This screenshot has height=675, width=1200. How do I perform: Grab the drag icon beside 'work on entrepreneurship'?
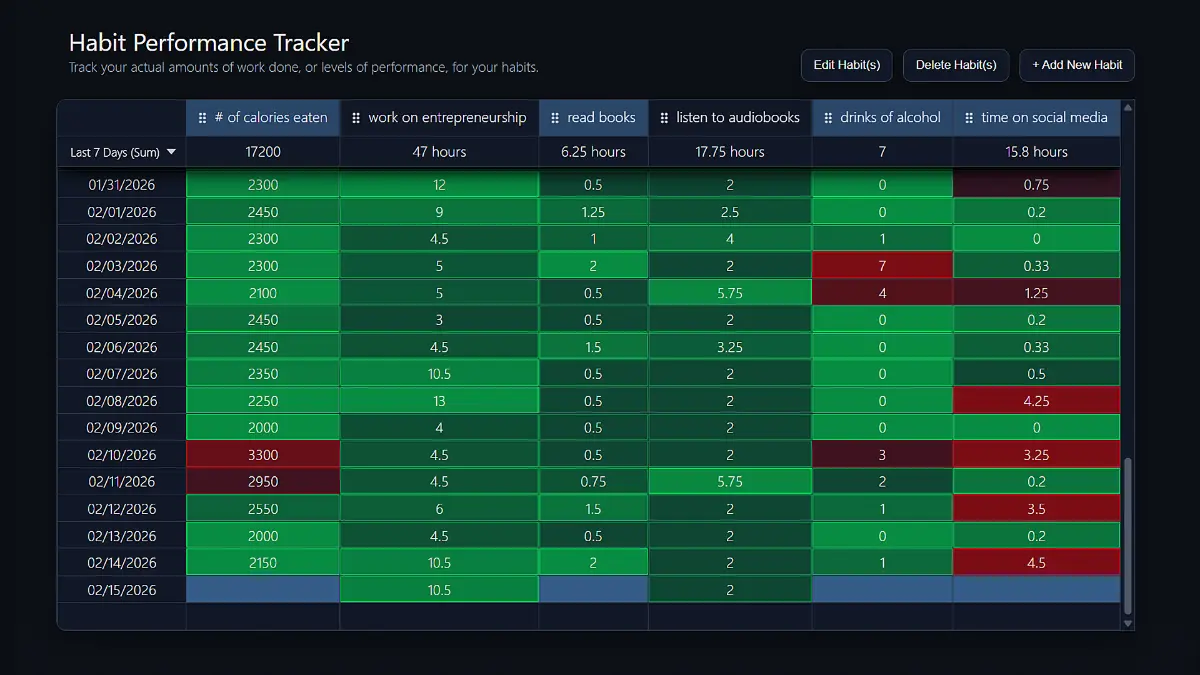(356, 117)
